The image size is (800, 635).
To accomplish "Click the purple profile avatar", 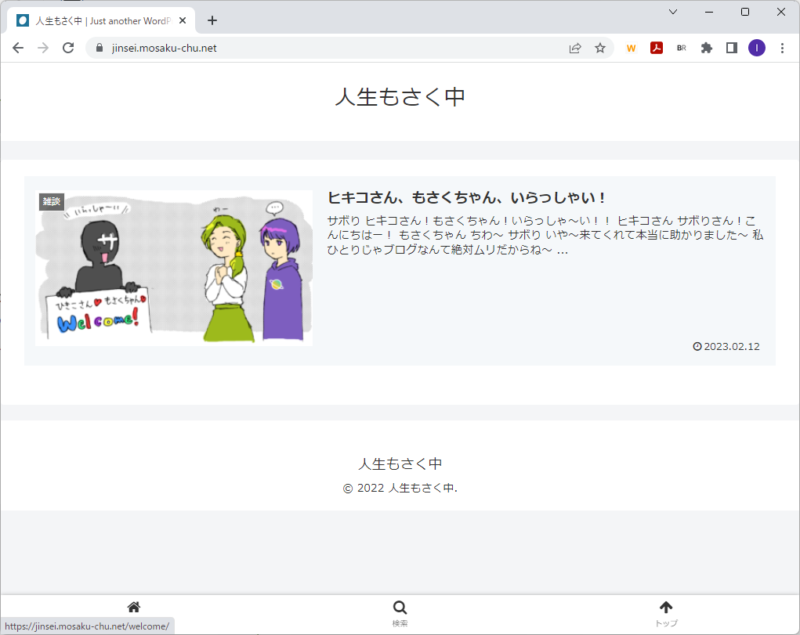I will click(757, 47).
